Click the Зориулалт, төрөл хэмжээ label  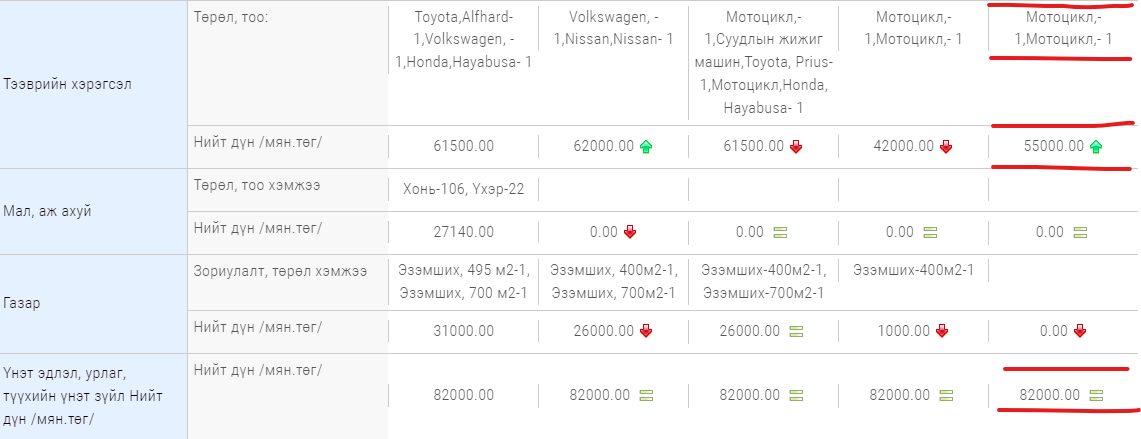tap(280, 272)
